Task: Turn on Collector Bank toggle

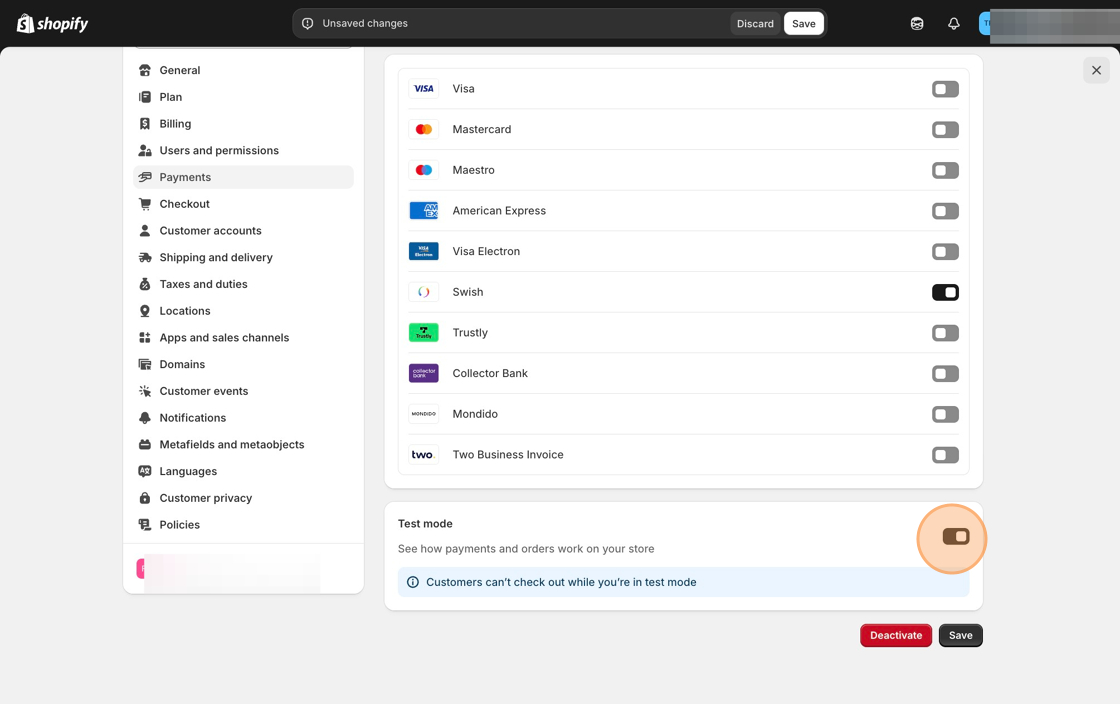Action: tap(945, 374)
